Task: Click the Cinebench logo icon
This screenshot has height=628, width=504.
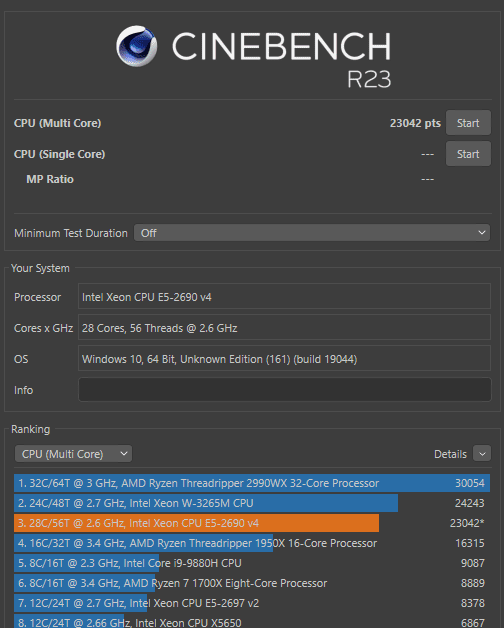Action: [x=136, y=46]
